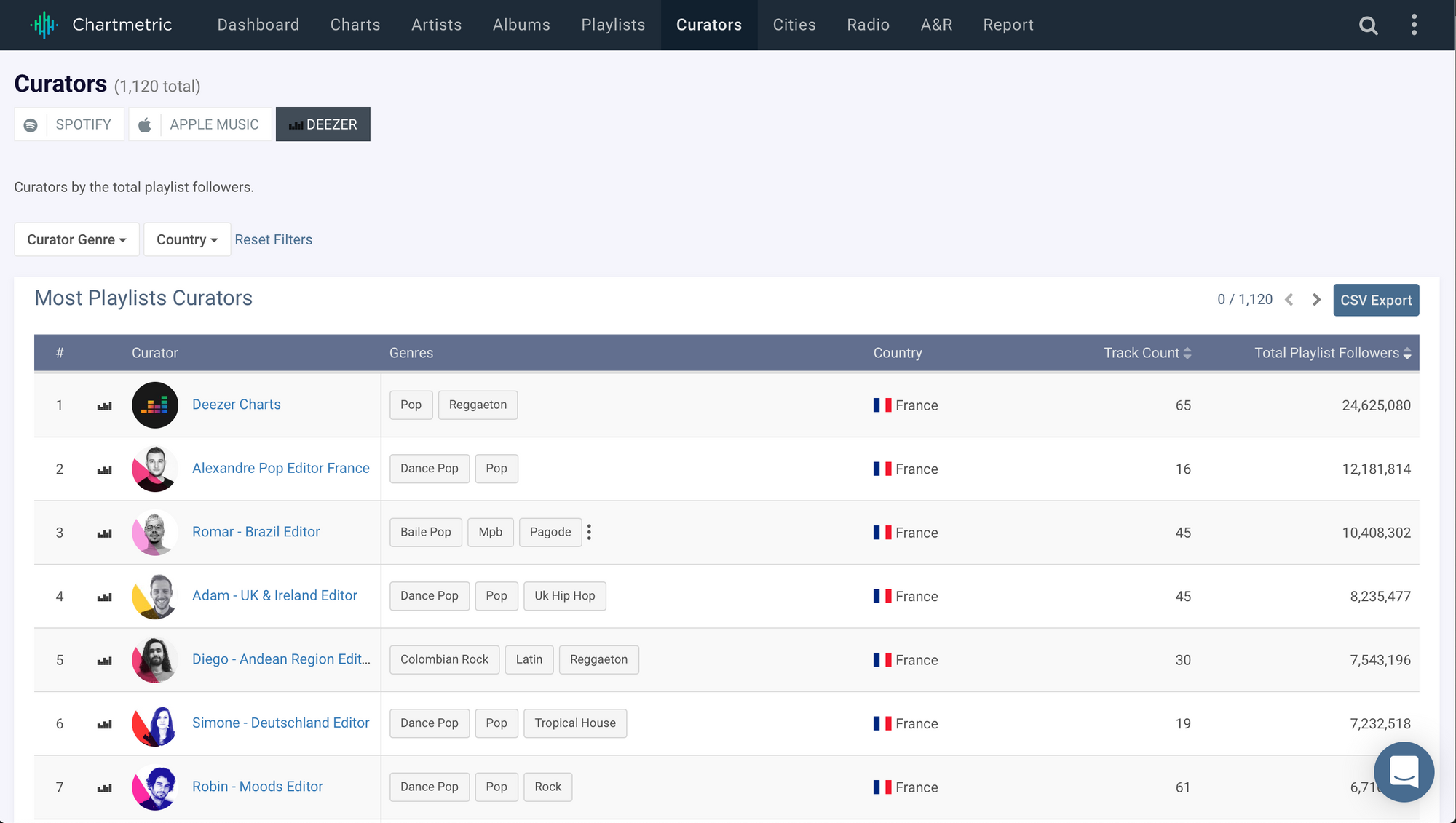
Task: Switch to APPLE MUSIC platform
Action: click(214, 124)
